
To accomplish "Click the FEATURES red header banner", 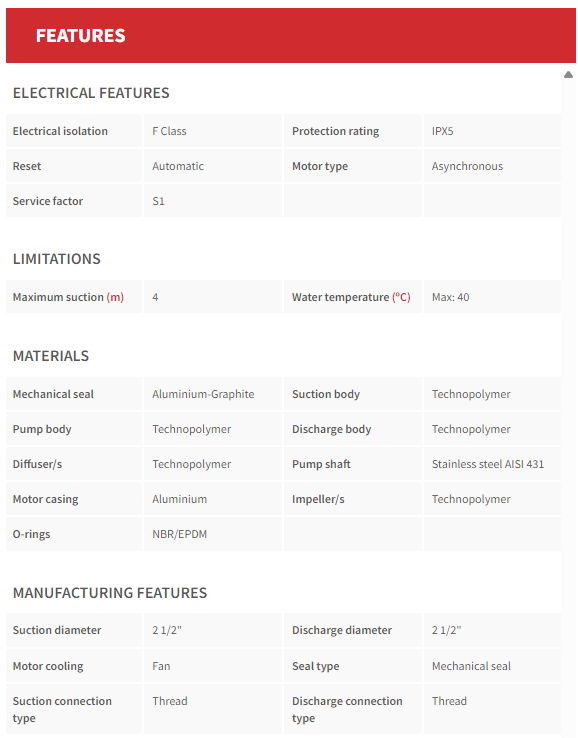I will point(290,35).
